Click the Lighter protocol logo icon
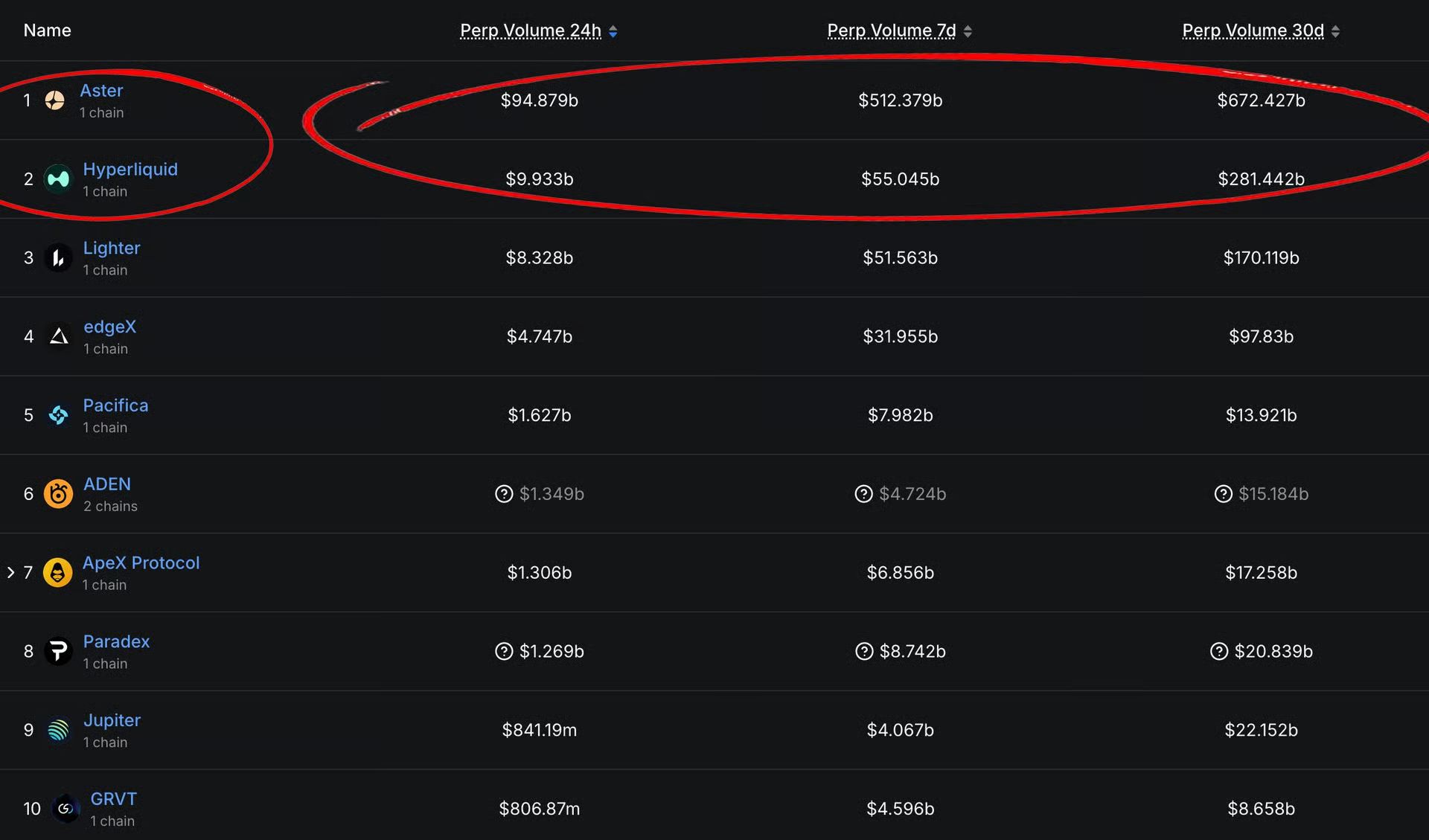This screenshot has width=1429, height=840. point(58,258)
